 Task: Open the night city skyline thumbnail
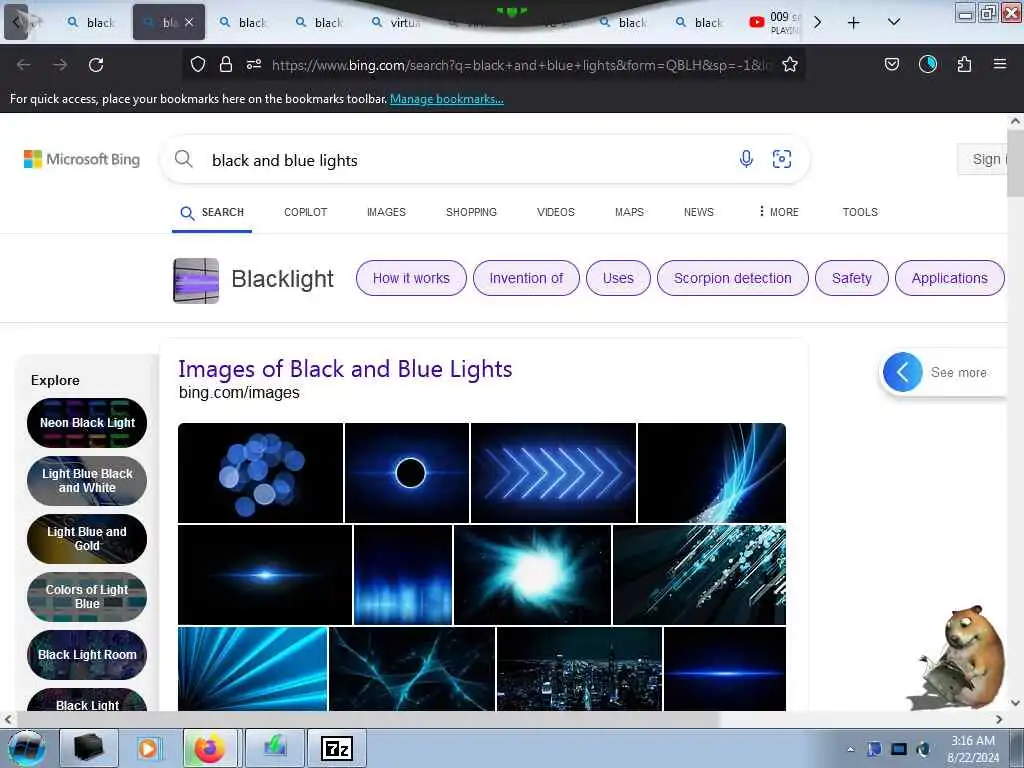click(x=579, y=669)
